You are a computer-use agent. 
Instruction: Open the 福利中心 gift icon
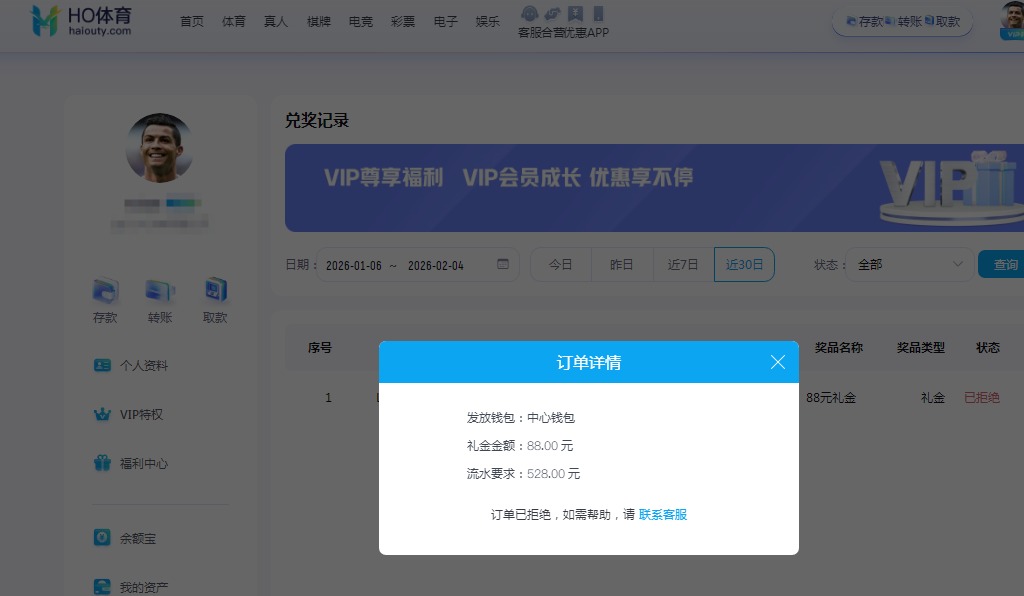pos(102,463)
